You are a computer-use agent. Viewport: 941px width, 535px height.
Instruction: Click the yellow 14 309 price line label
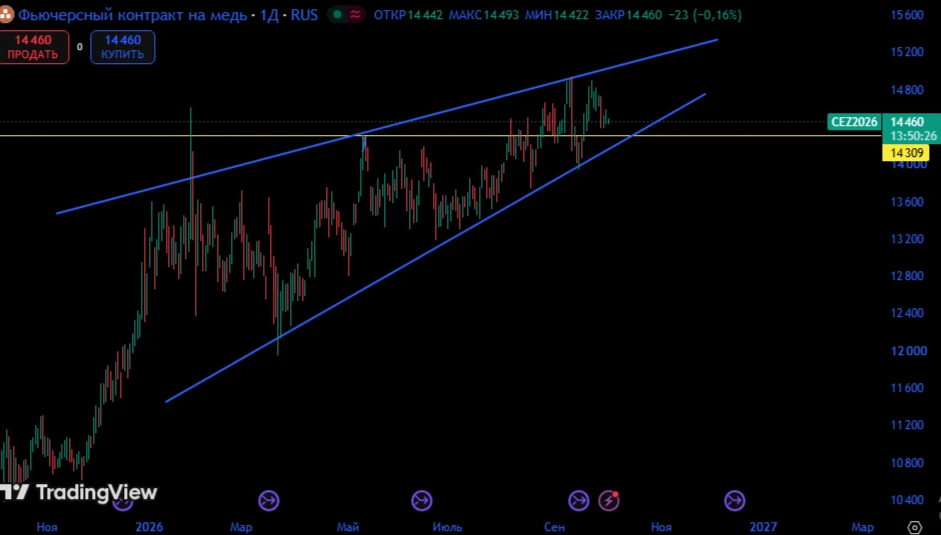[906, 153]
